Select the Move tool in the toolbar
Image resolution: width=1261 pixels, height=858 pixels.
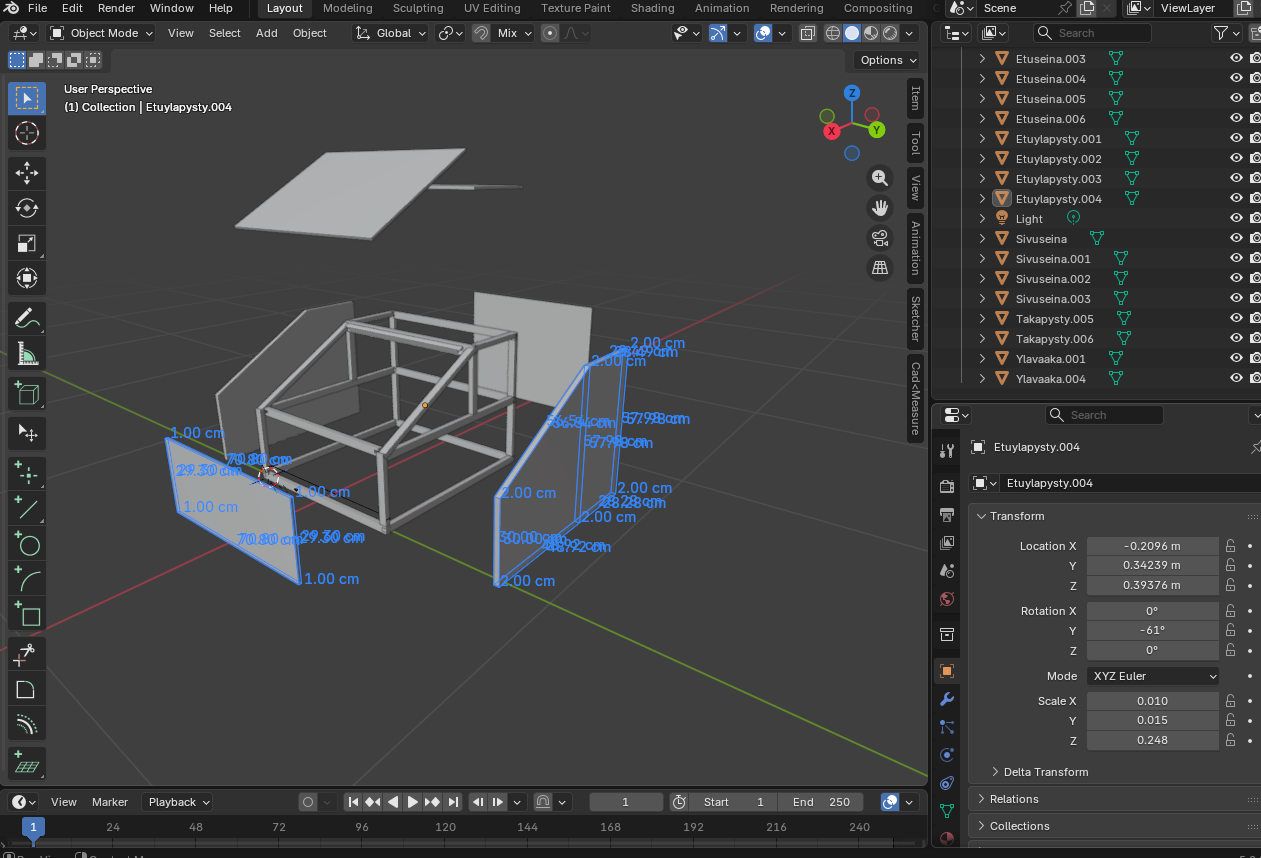pyautogui.click(x=27, y=172)
